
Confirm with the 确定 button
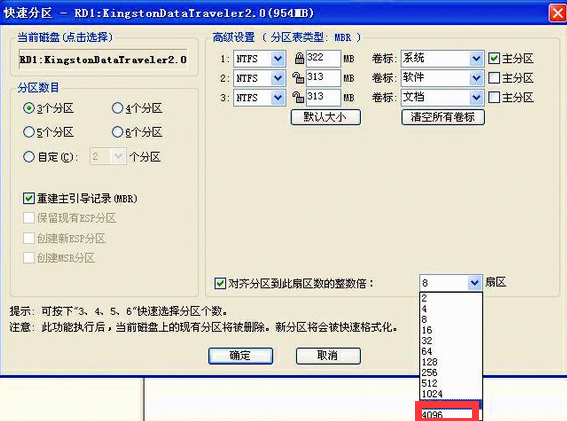pyautogui.click(x=240, y=356)
